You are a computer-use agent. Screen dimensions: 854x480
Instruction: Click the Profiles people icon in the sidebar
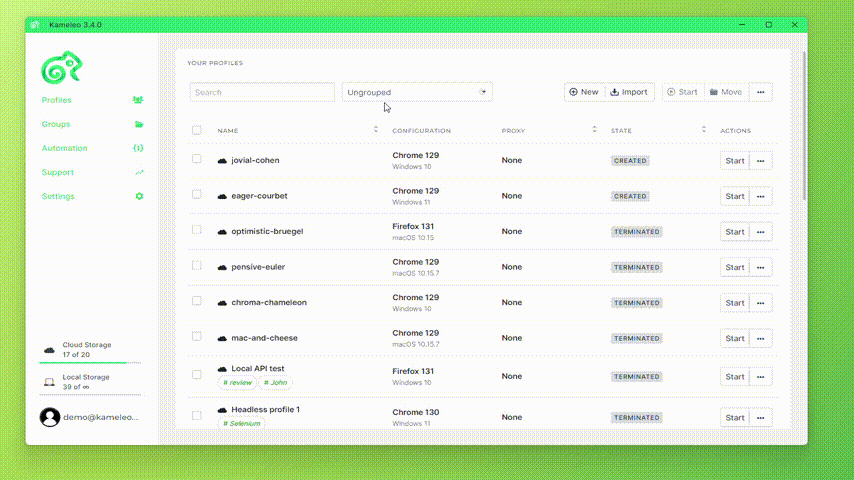pos(138,100)
